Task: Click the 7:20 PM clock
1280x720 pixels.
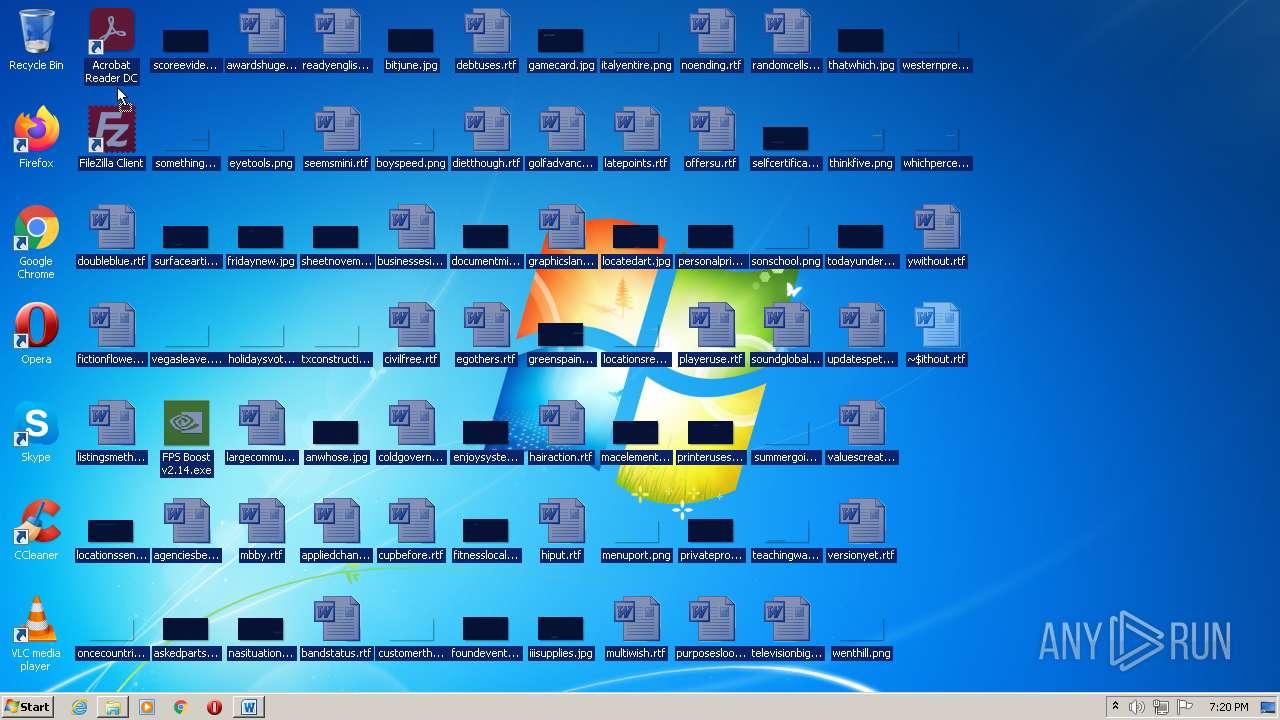Action: click(x=1228, y=707)
